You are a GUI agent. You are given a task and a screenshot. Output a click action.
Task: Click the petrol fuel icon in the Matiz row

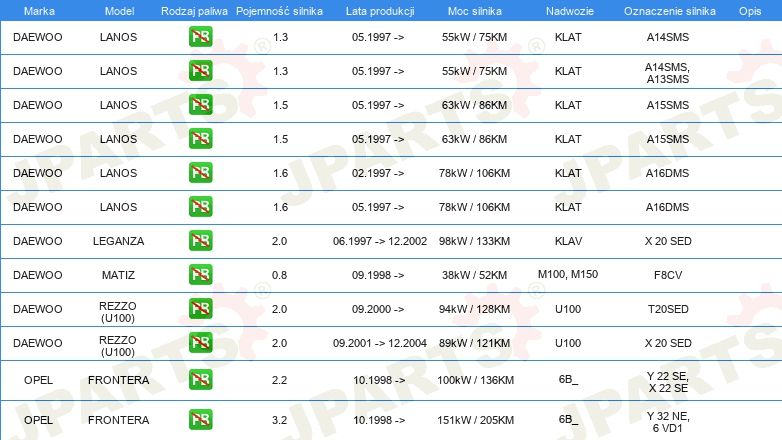point(200,274)
